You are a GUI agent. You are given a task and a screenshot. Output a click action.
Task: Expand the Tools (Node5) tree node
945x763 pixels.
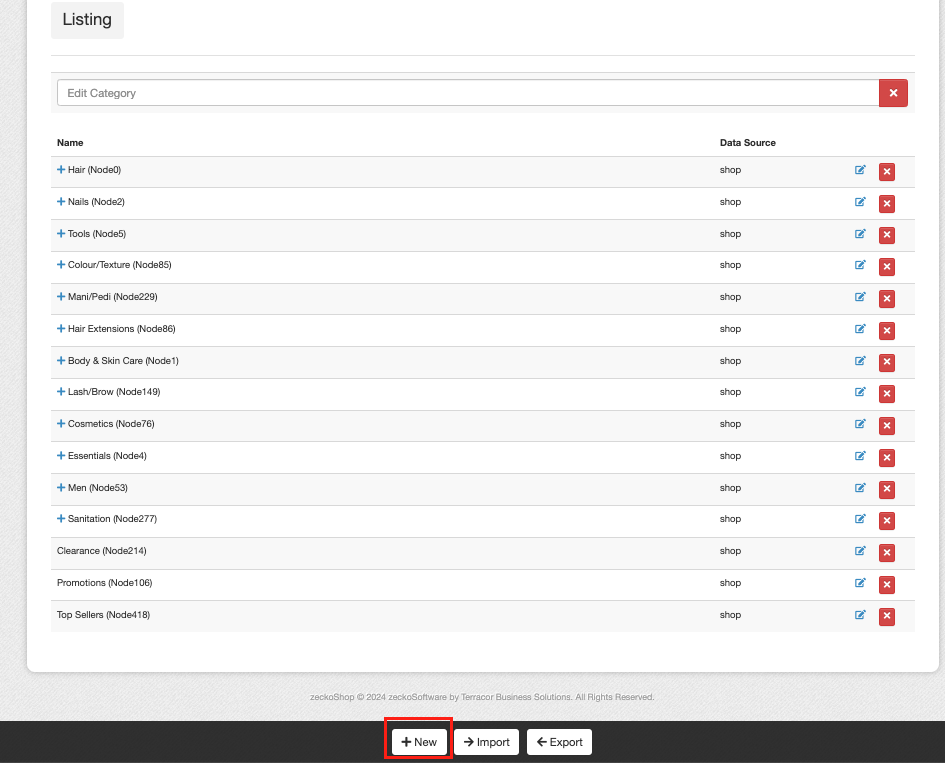tap(61, 234)
